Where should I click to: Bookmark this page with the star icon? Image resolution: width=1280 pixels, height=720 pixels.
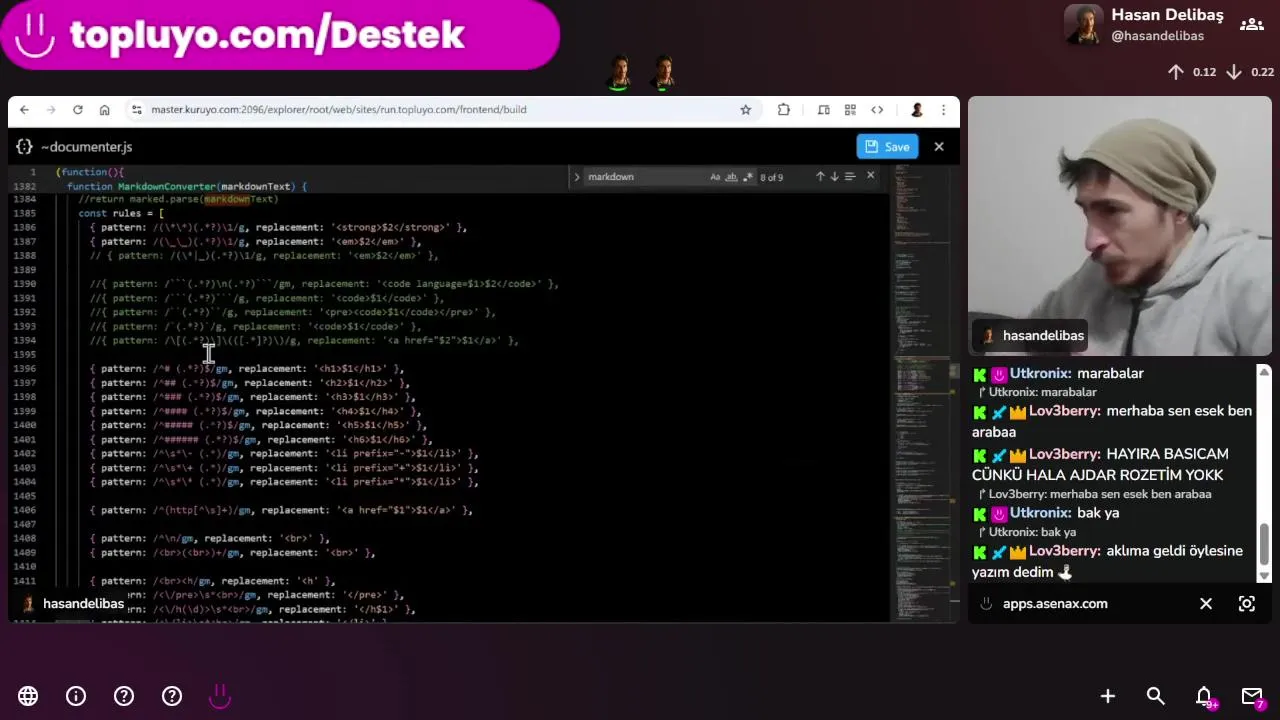pos(745,110)
